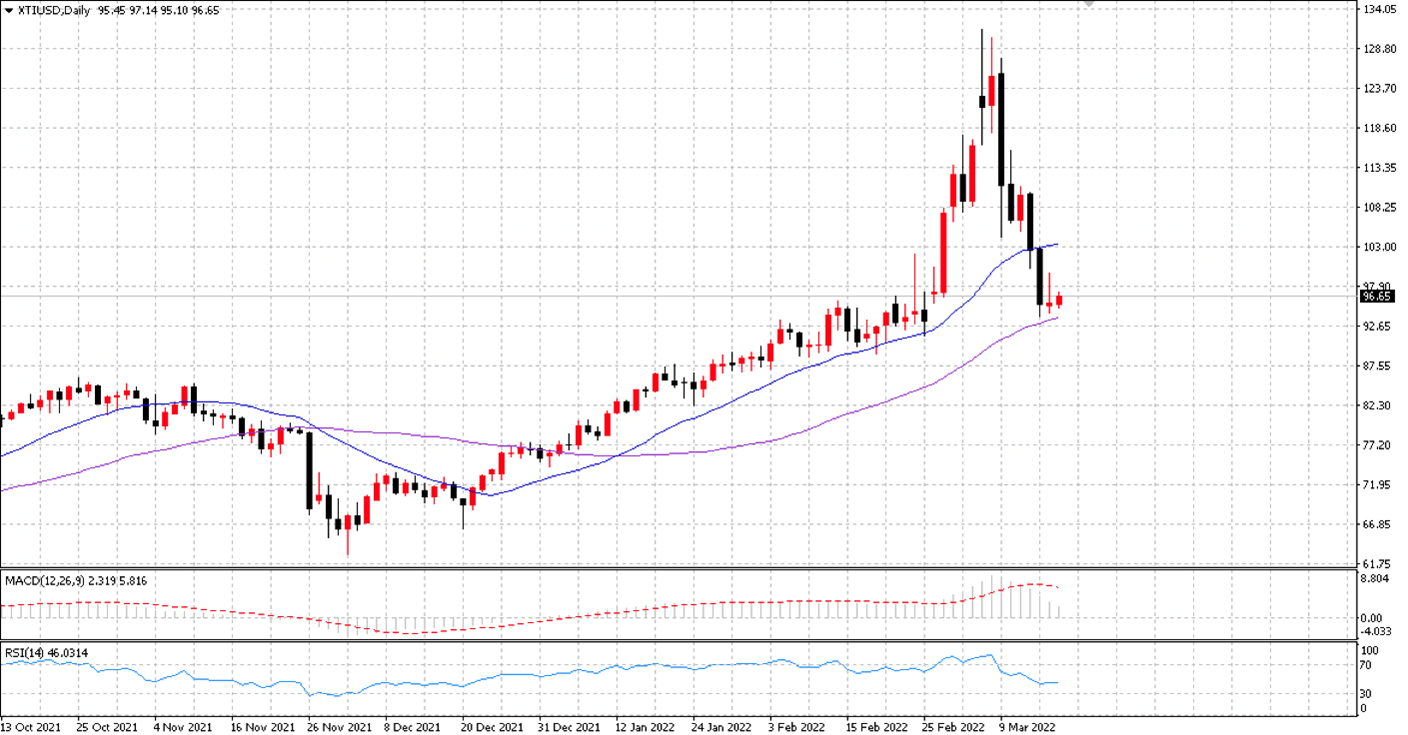The width and height of the screenshot is (1408, 735).
Task: Click the 113.35 price axis label
Action: click(x=1380, y=168)
